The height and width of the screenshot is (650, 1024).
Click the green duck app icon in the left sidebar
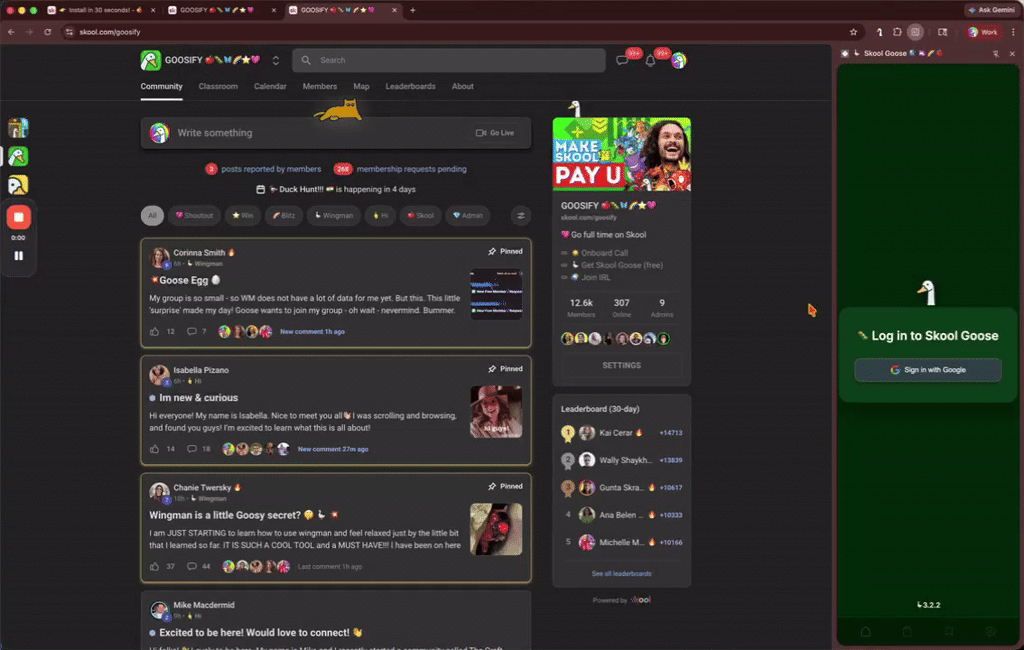[x=20, y=156]
